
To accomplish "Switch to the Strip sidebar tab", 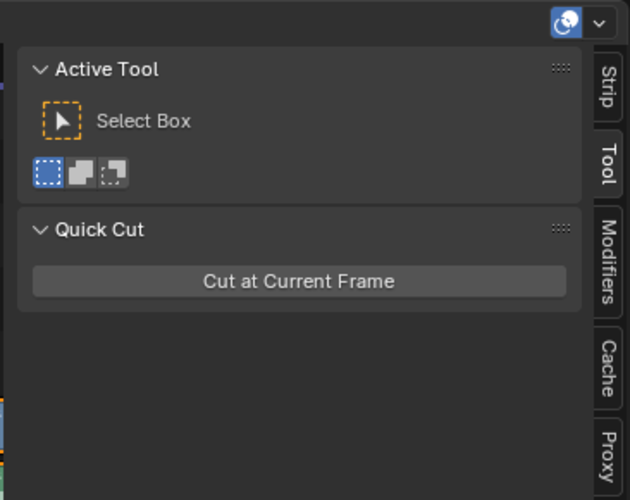I will [608, 86].
